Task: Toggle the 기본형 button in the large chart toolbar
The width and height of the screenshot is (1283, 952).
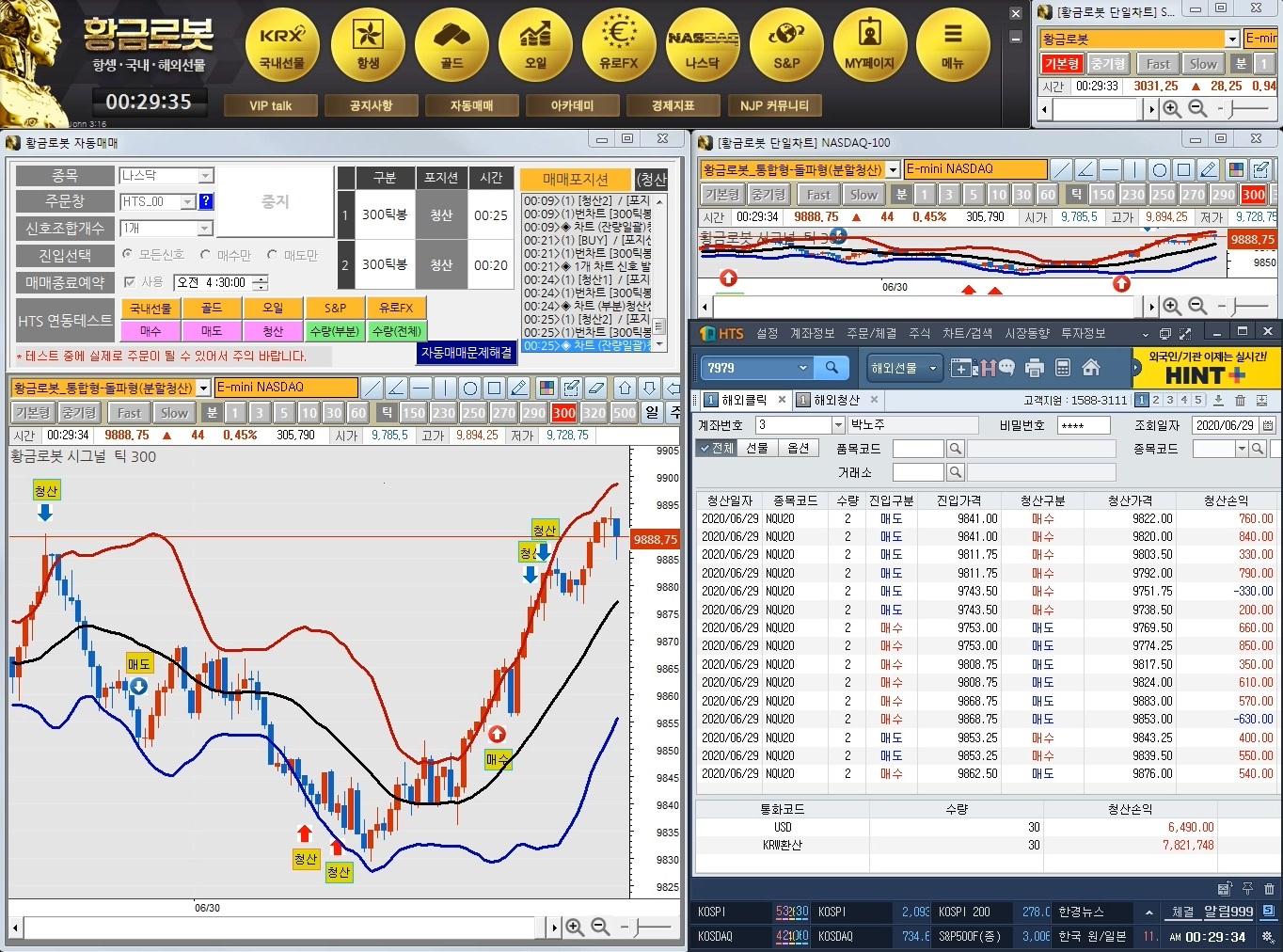Action: pos(33,413)
